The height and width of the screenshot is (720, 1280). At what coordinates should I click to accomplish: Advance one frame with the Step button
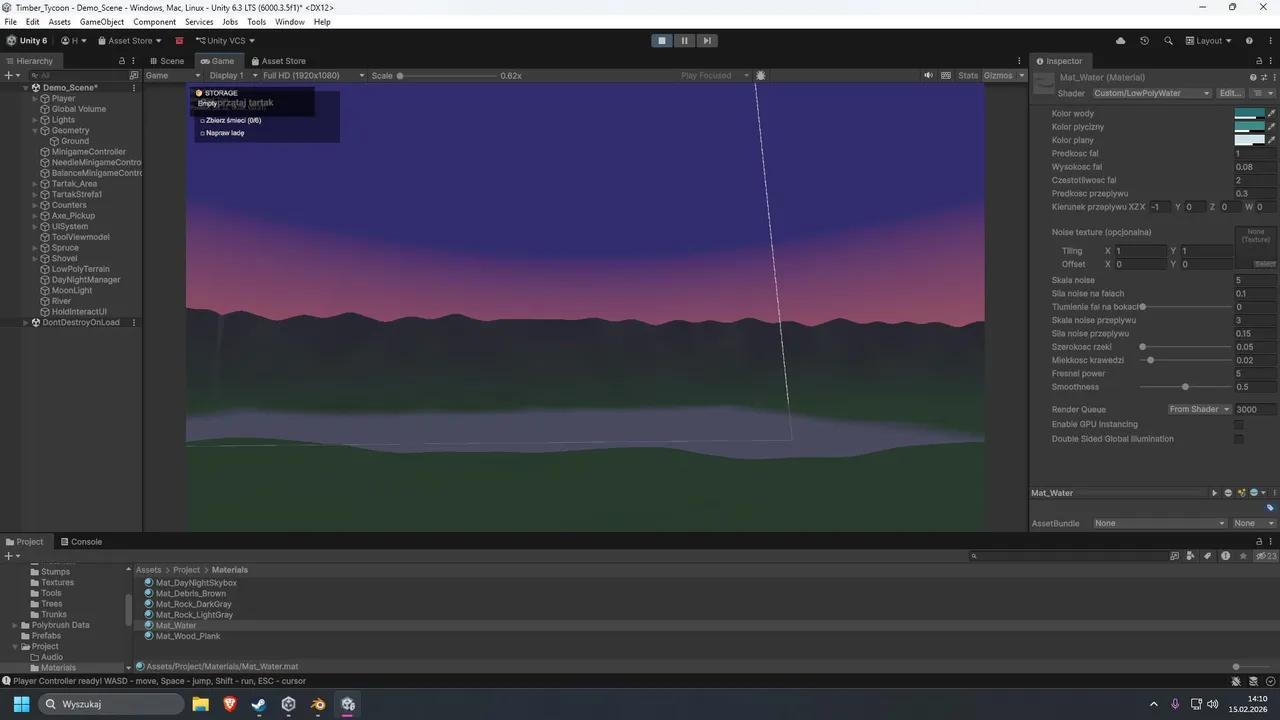(x=707, y=41)
